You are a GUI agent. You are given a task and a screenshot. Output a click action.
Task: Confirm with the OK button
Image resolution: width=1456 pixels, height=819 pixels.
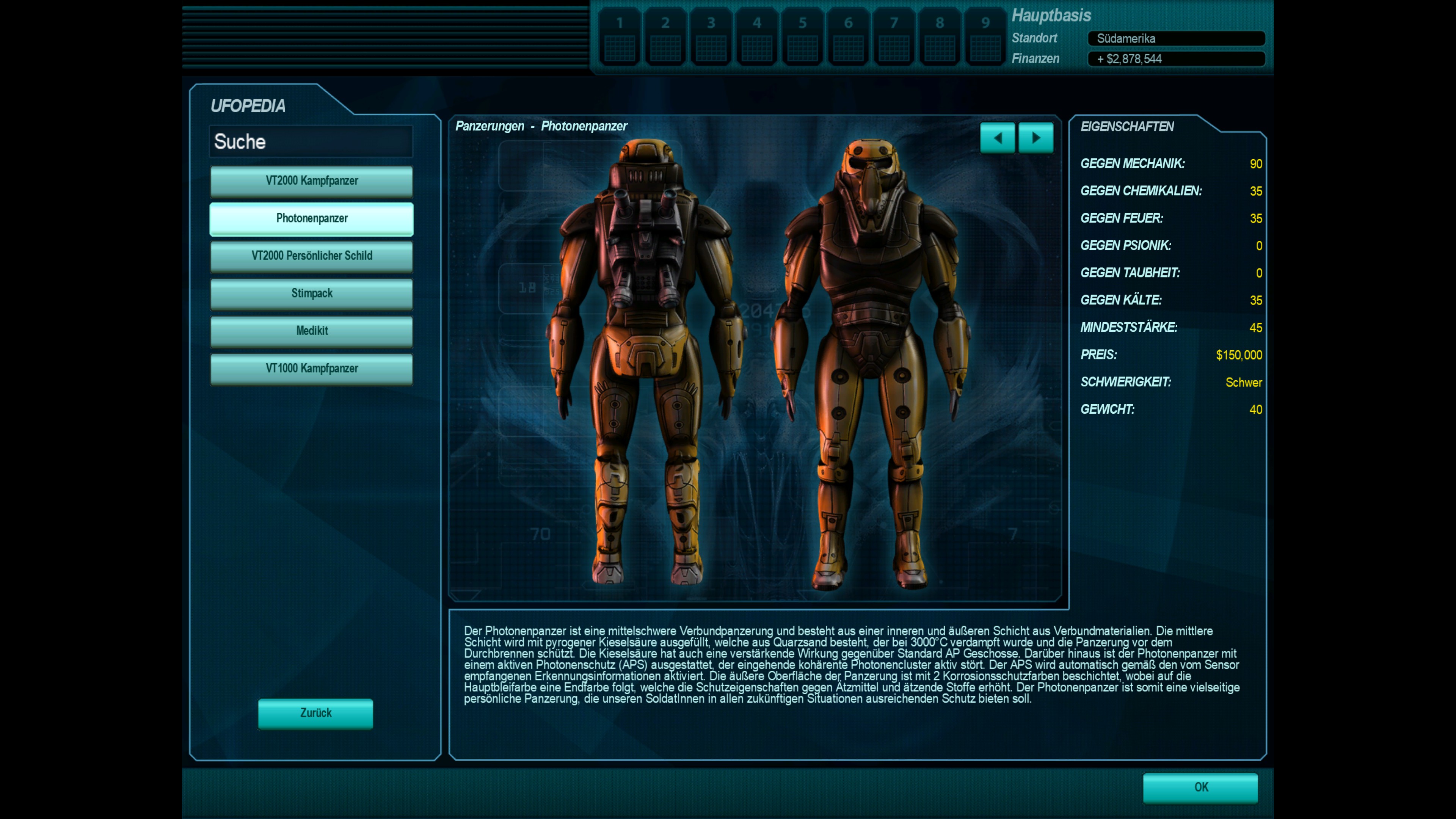click(x=1200, y=787)
